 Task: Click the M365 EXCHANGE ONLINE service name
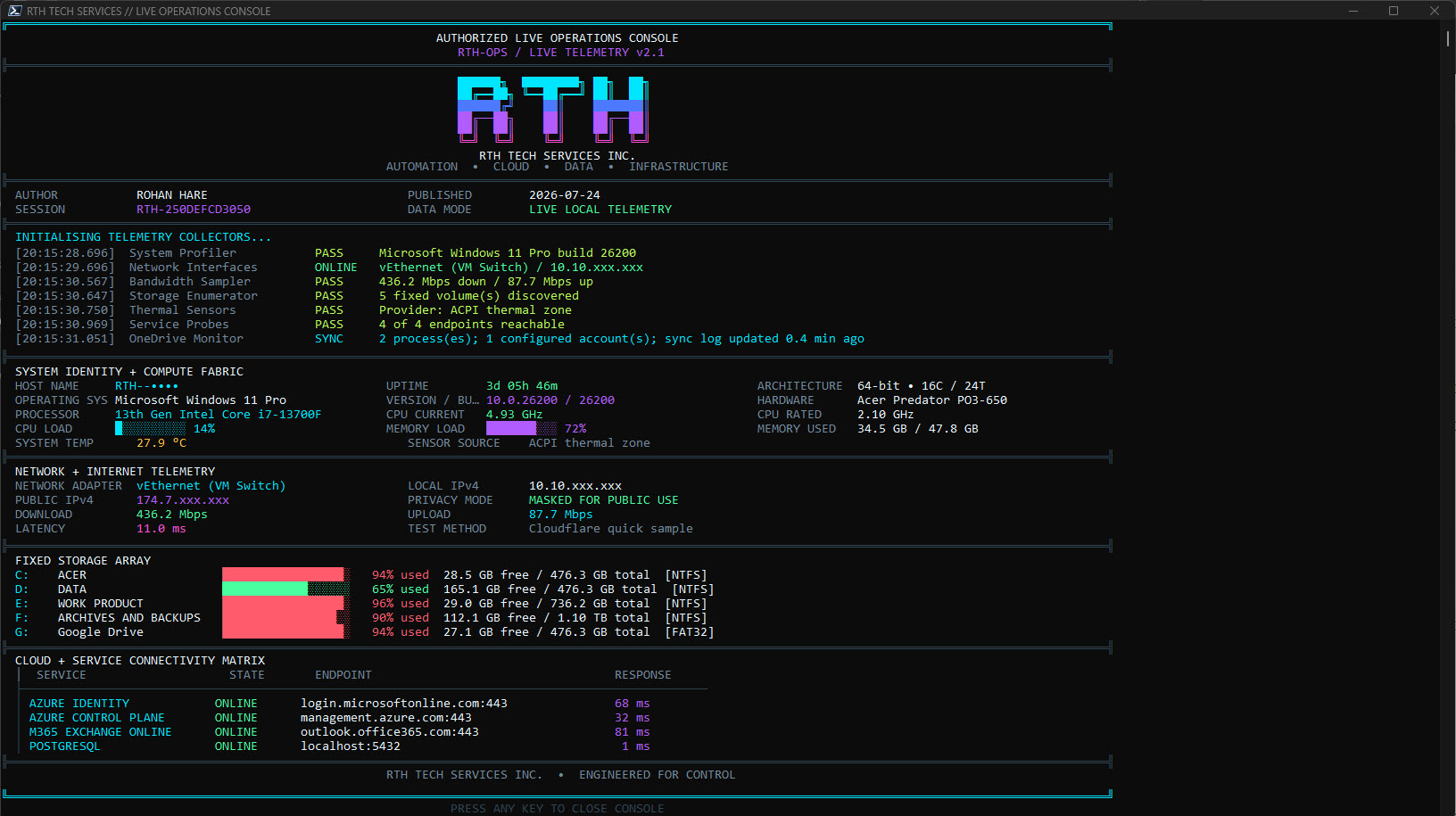click(101, 732)
